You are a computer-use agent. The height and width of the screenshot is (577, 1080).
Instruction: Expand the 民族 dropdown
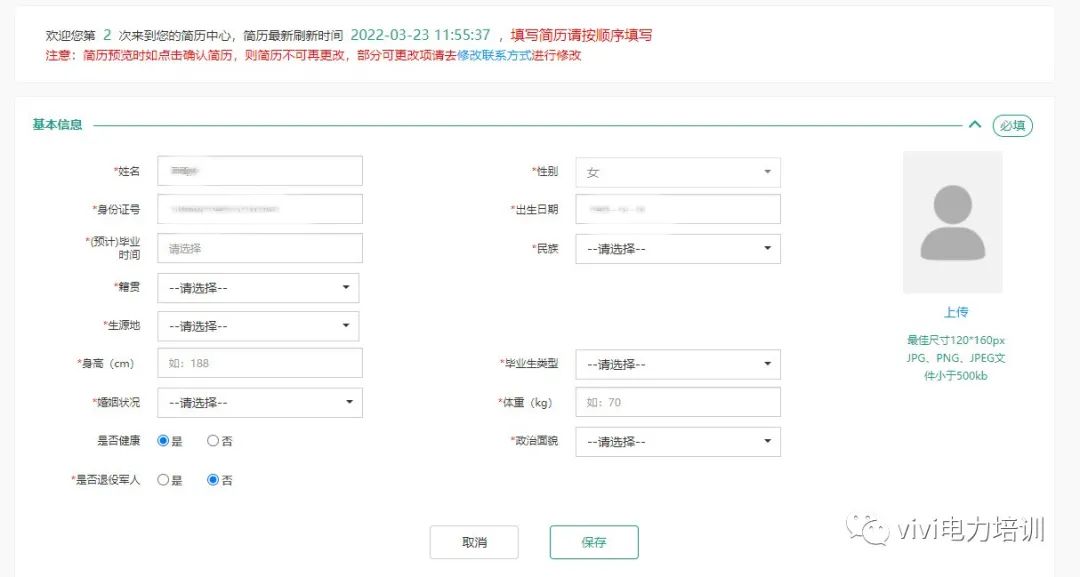(677, 249)
